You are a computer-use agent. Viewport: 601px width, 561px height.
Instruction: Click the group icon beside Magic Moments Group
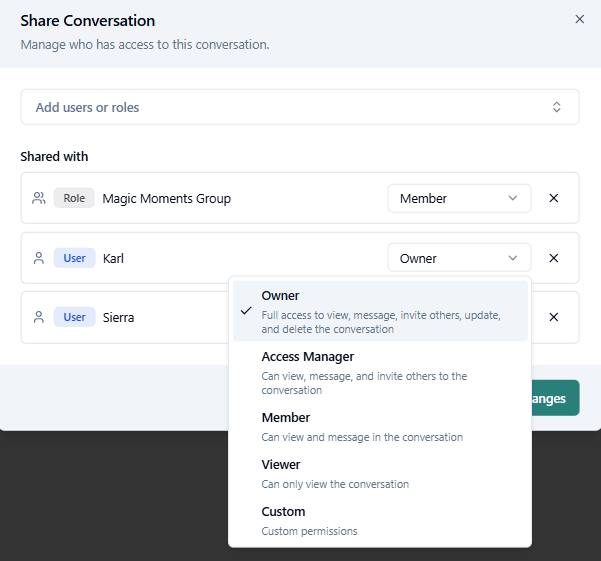tap(39, 198)
